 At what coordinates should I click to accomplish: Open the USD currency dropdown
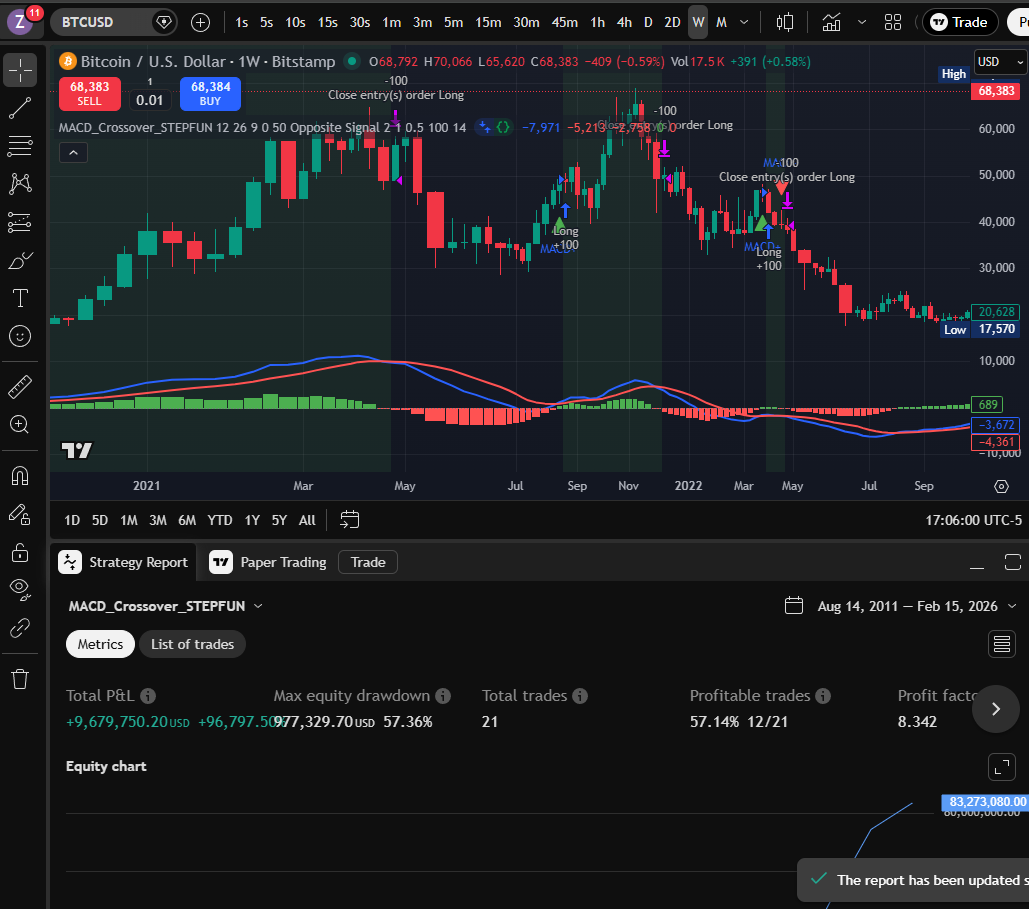click(997, 61)
